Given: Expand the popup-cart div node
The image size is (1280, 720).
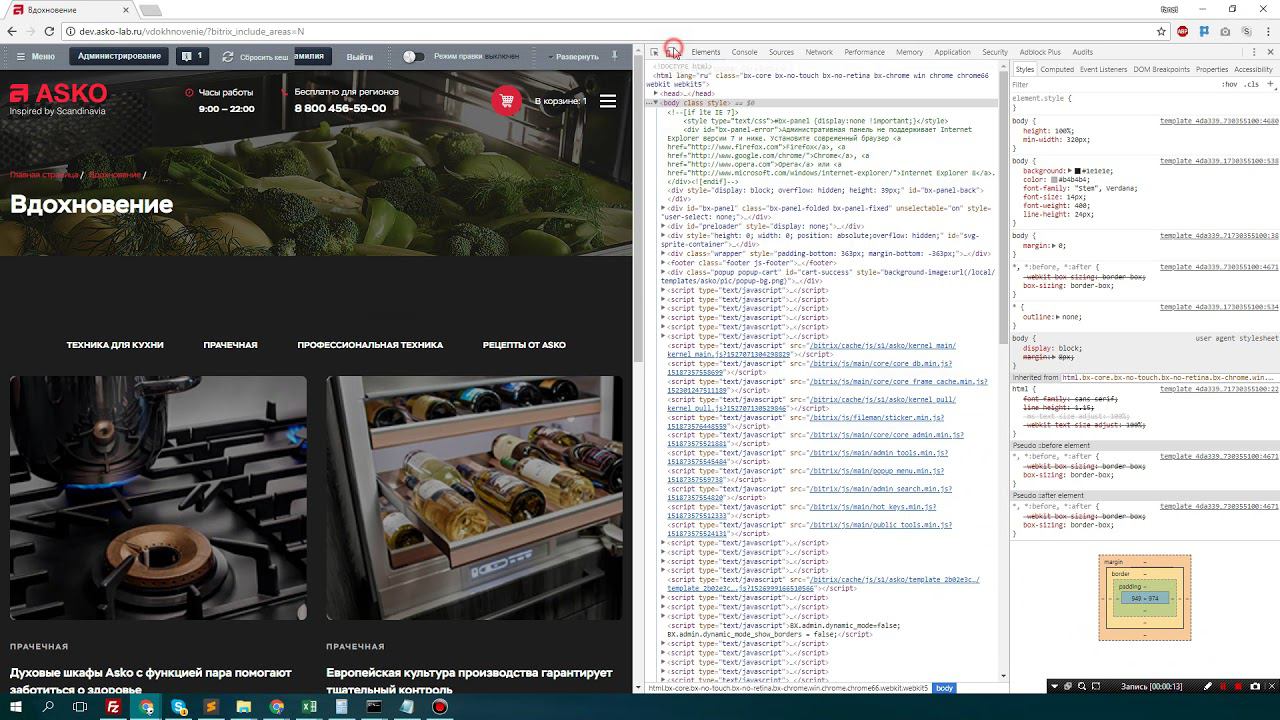Looking at the screenshot, I should (x=664, y=272).
